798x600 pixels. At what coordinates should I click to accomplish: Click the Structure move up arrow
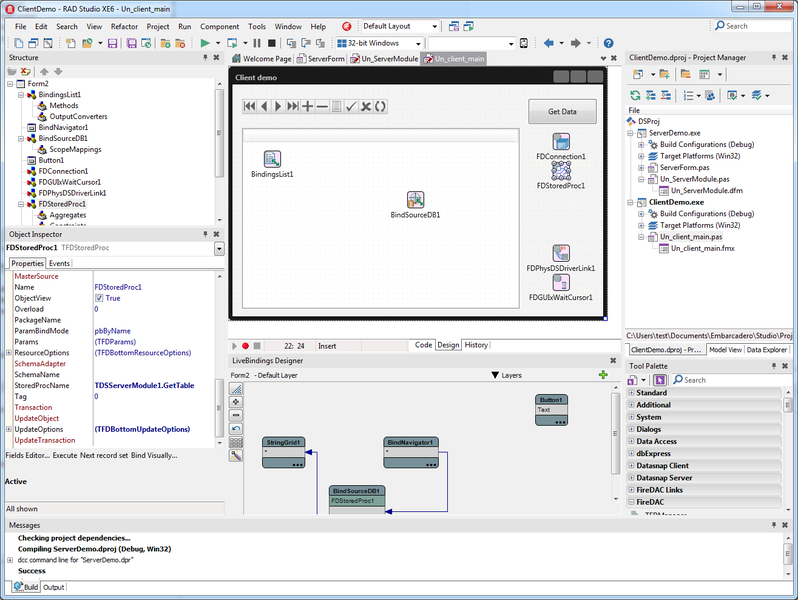[44, 72]
